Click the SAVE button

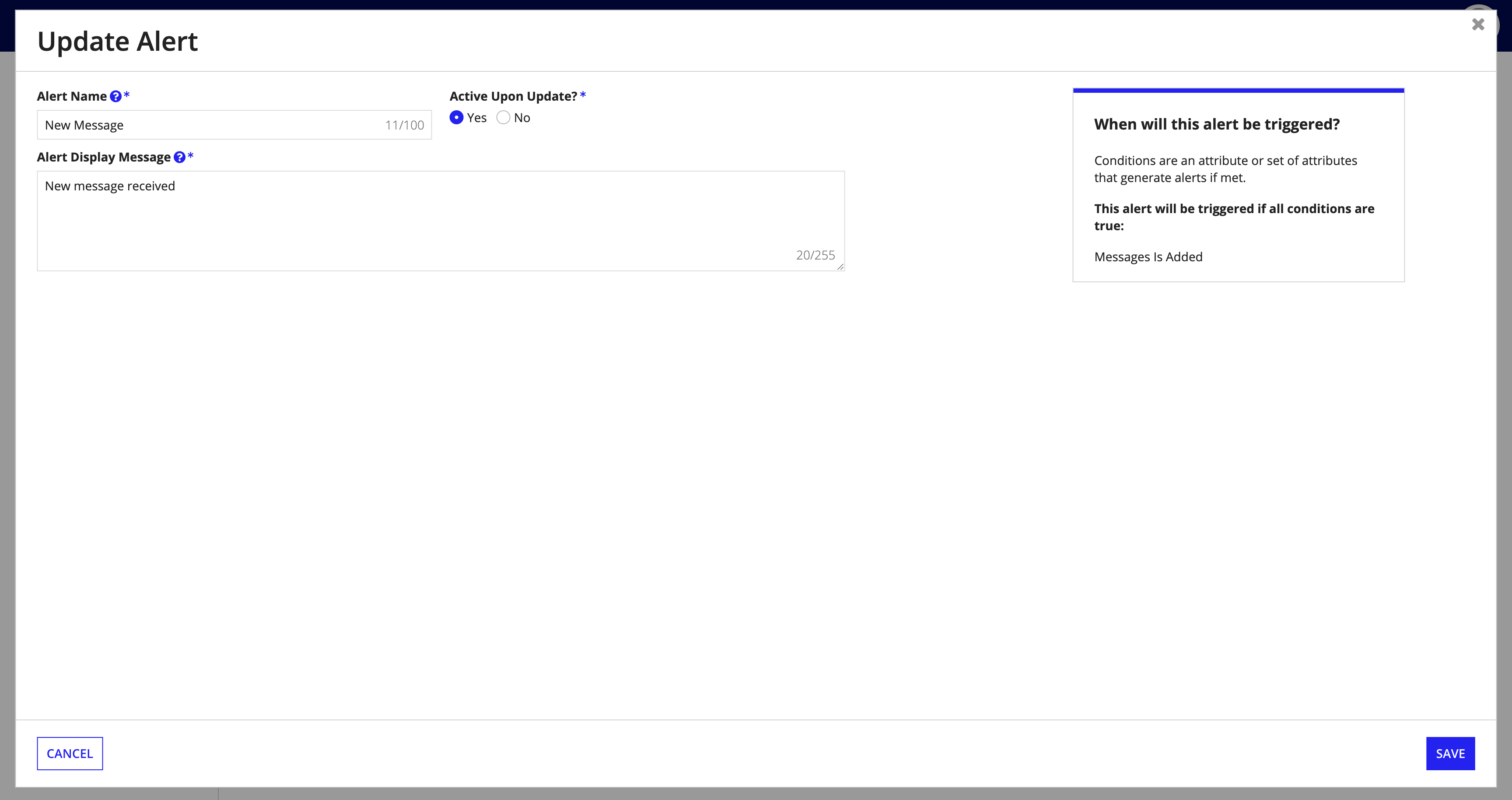(1450, 754)
